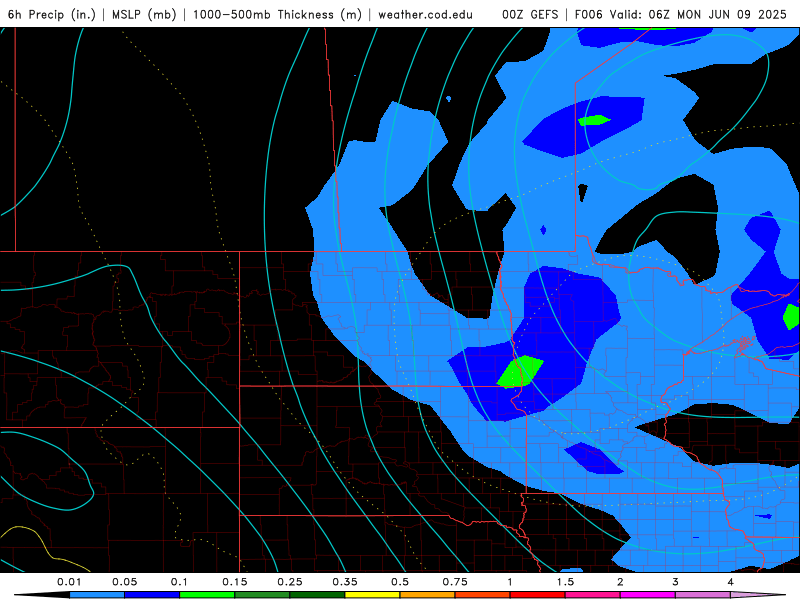Click the yellow 0.35 legend swatch
The height and width of the screenshot is (600, 800).
click(x=372, y=595)
